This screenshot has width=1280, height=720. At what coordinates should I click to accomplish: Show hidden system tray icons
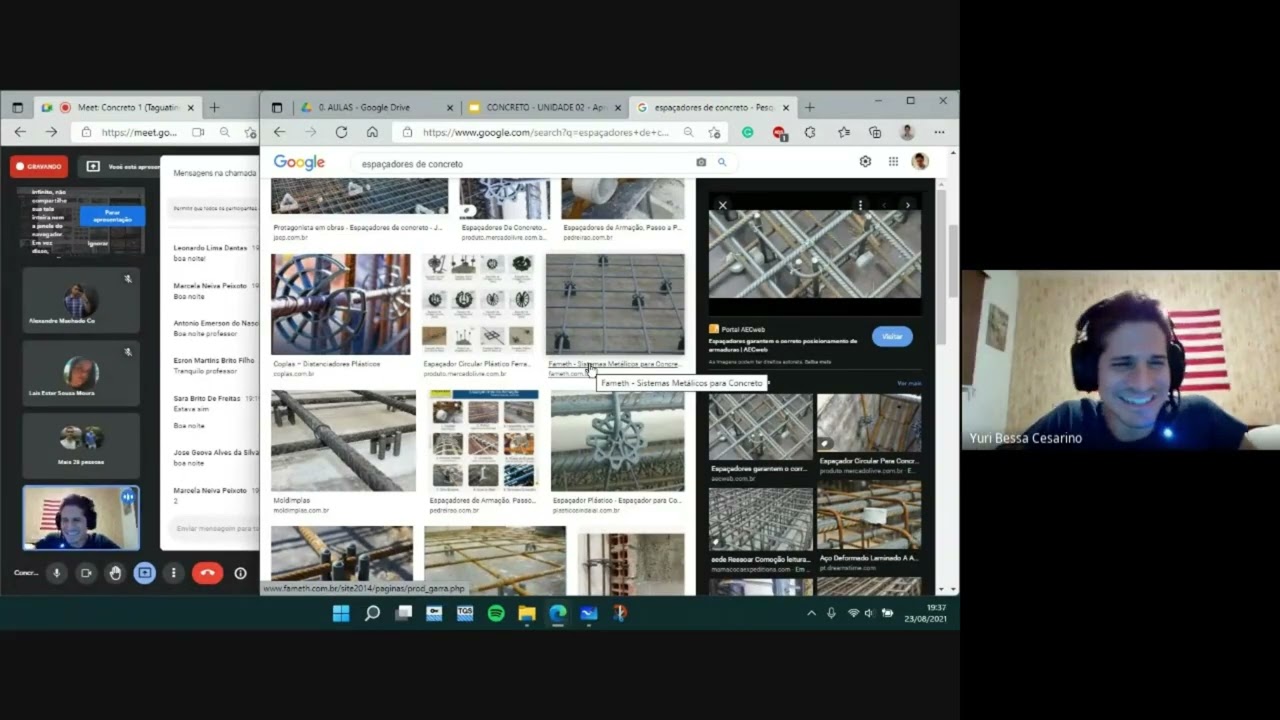[811, 613]
